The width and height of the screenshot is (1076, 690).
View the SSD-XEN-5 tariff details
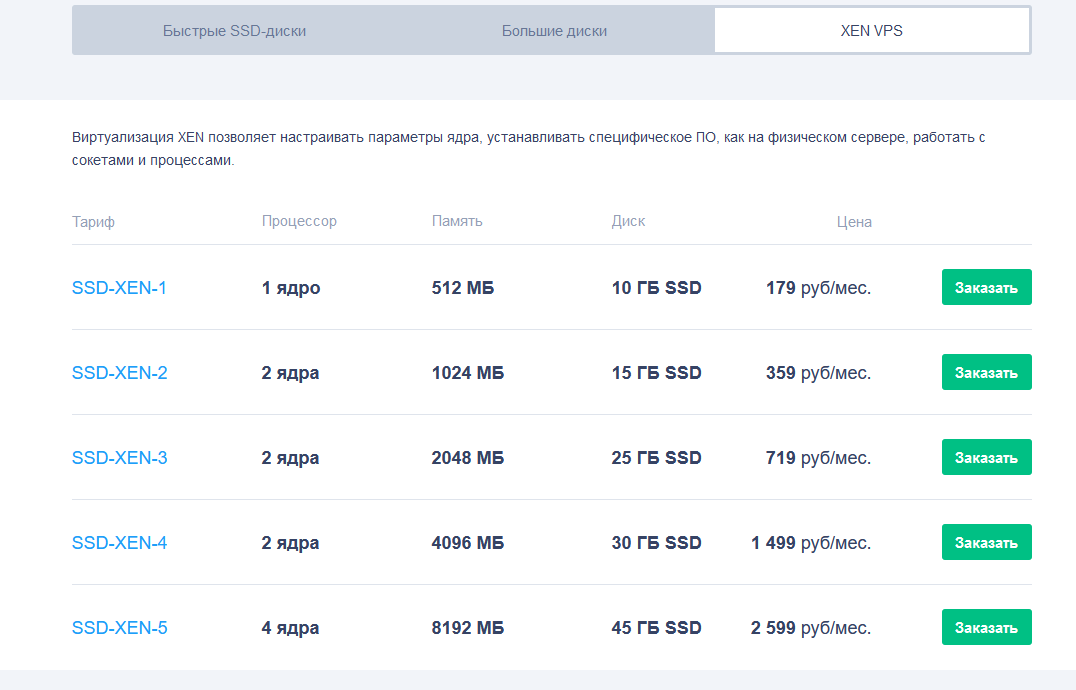click(119, 628)
